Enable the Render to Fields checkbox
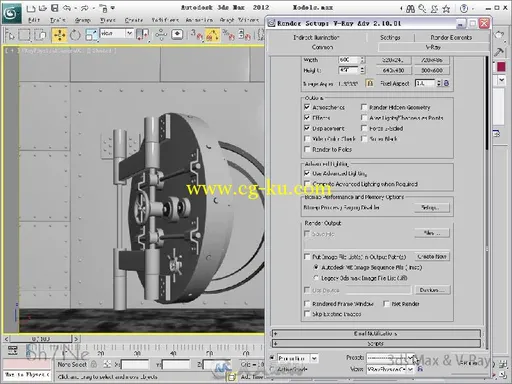Screen dimensions: 512x384 click(x=307, y=149)
